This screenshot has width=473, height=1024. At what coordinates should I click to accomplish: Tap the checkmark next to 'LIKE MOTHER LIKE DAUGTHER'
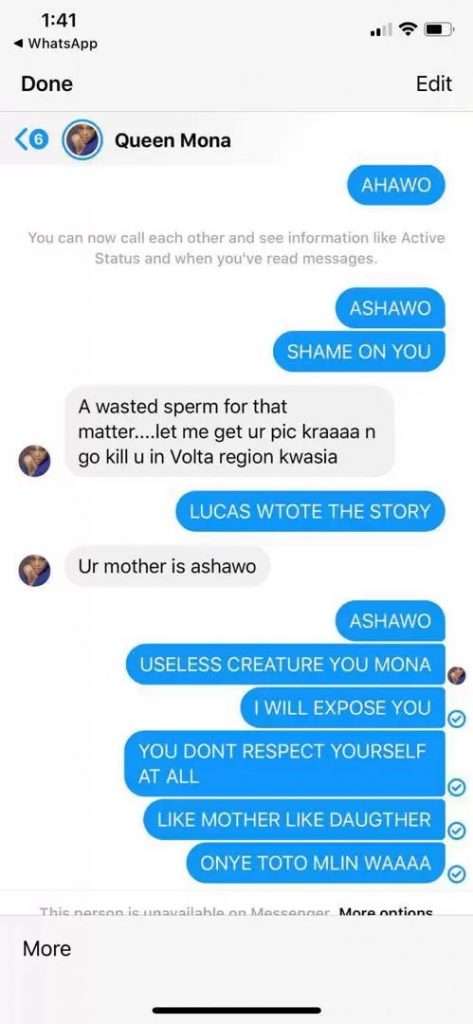457,830
